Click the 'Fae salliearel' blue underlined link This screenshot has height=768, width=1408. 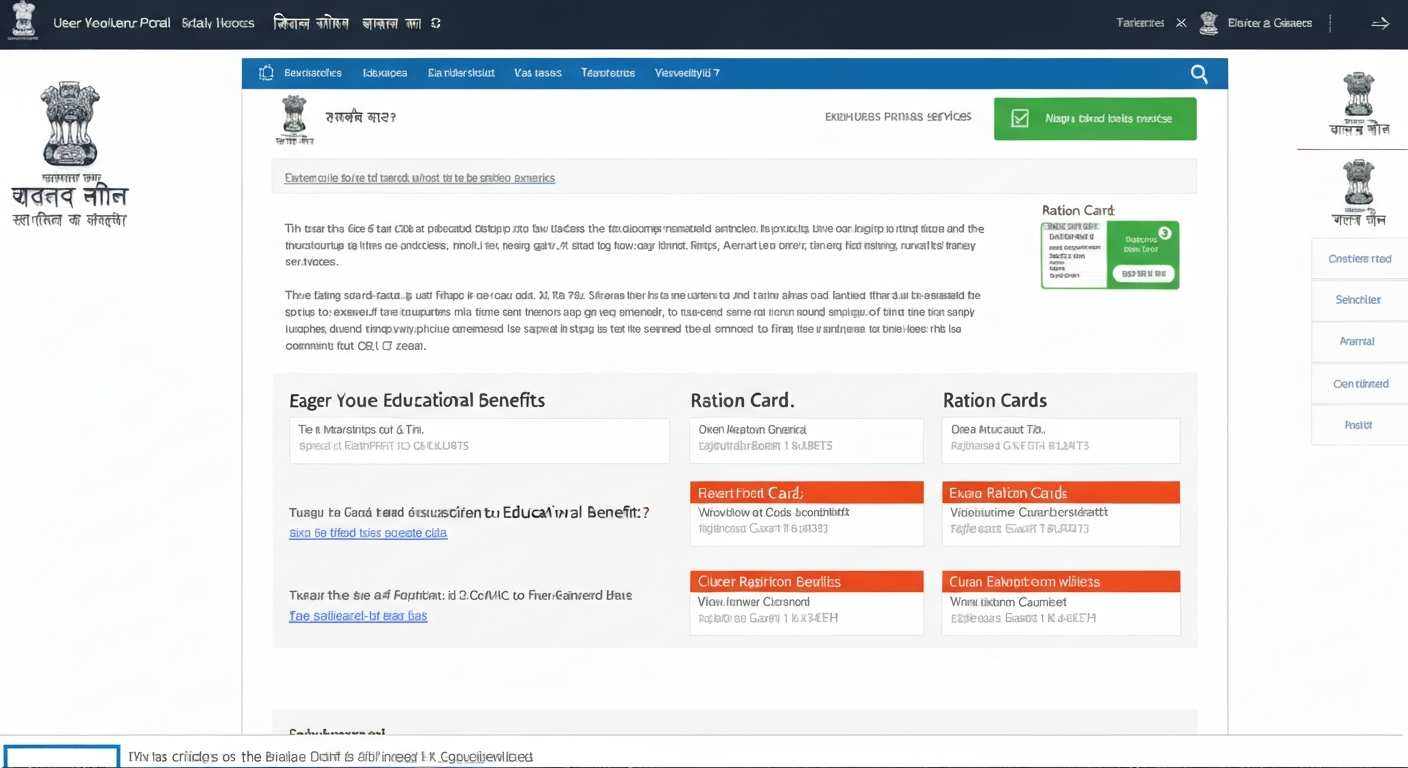click(x=358, y=616)
